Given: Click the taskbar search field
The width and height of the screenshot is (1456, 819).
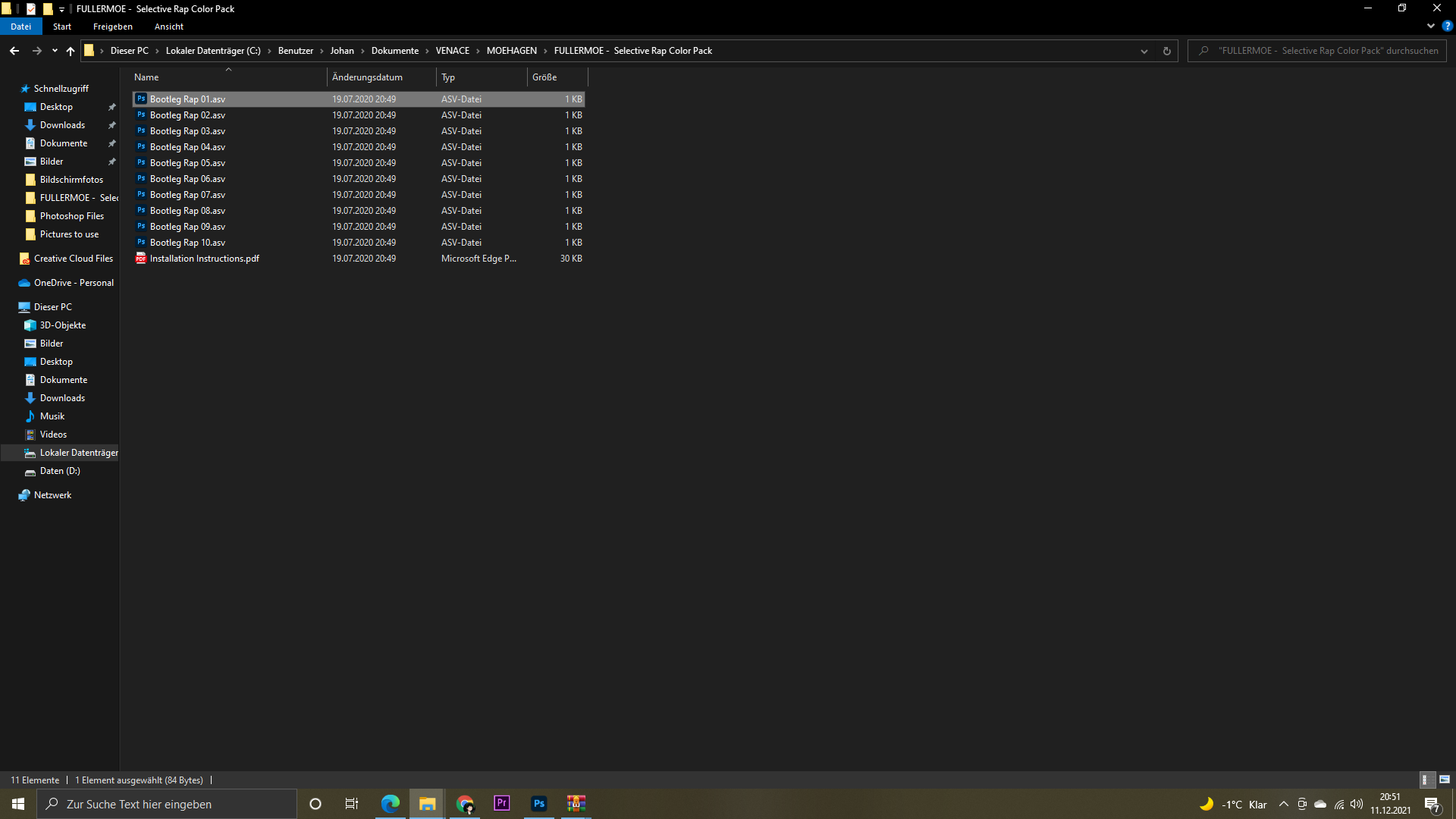Looking at the screenshot, I should (x=167, y=804).
